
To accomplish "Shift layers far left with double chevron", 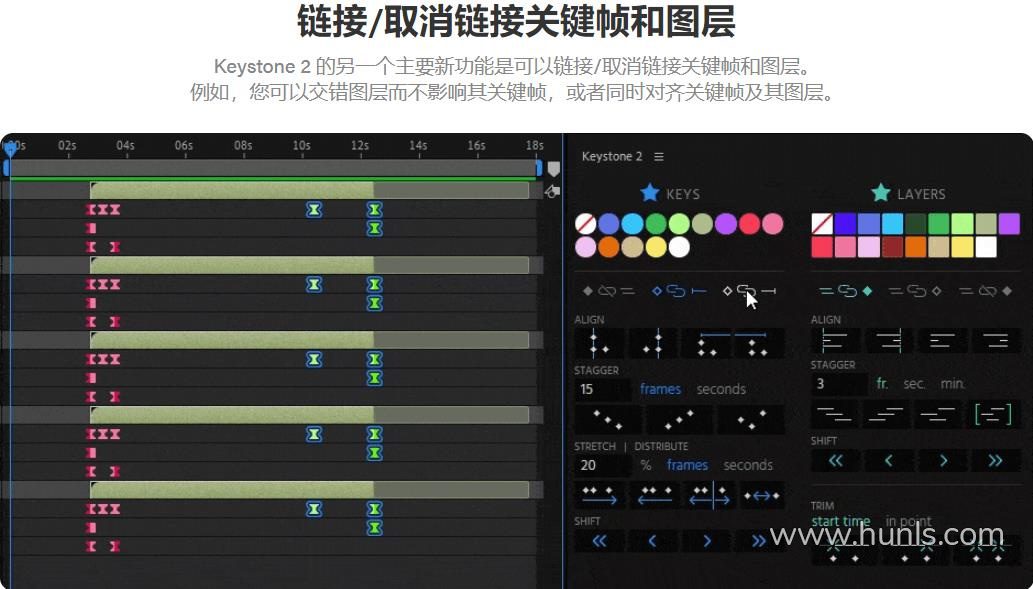I will [x=835, y=461].
